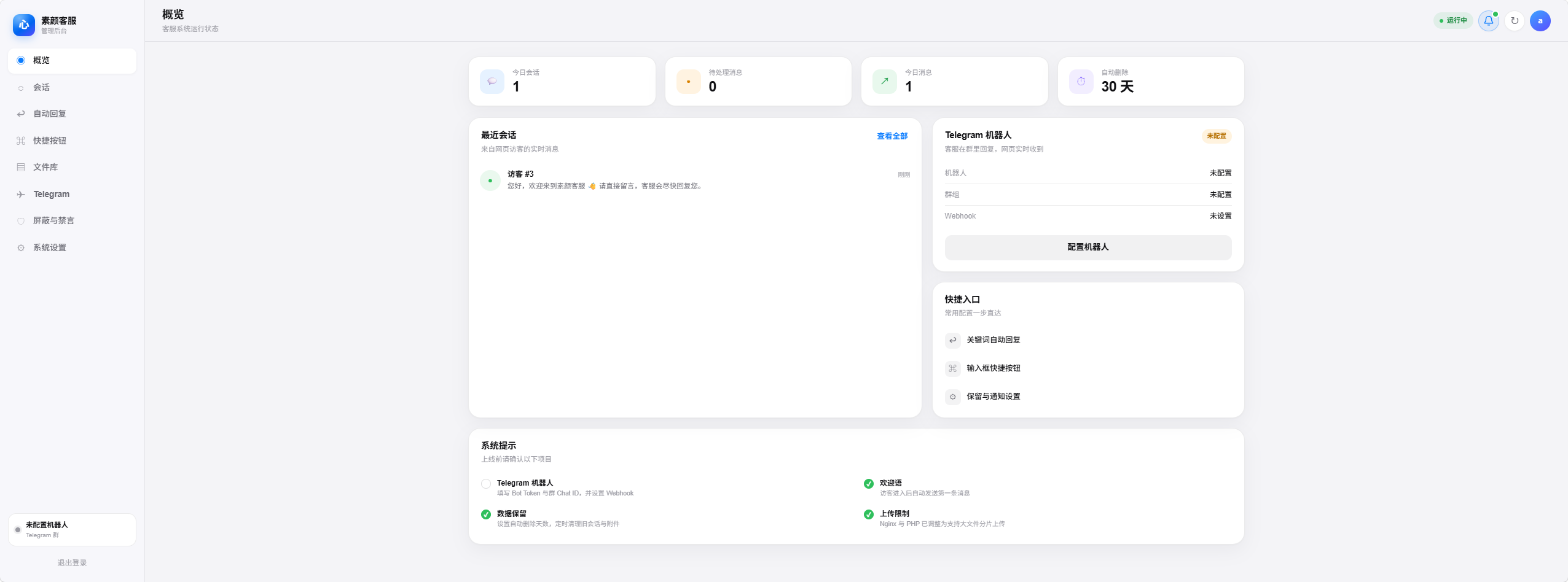Click the 输入框快捷按钮 command icon

pos(952,368)
